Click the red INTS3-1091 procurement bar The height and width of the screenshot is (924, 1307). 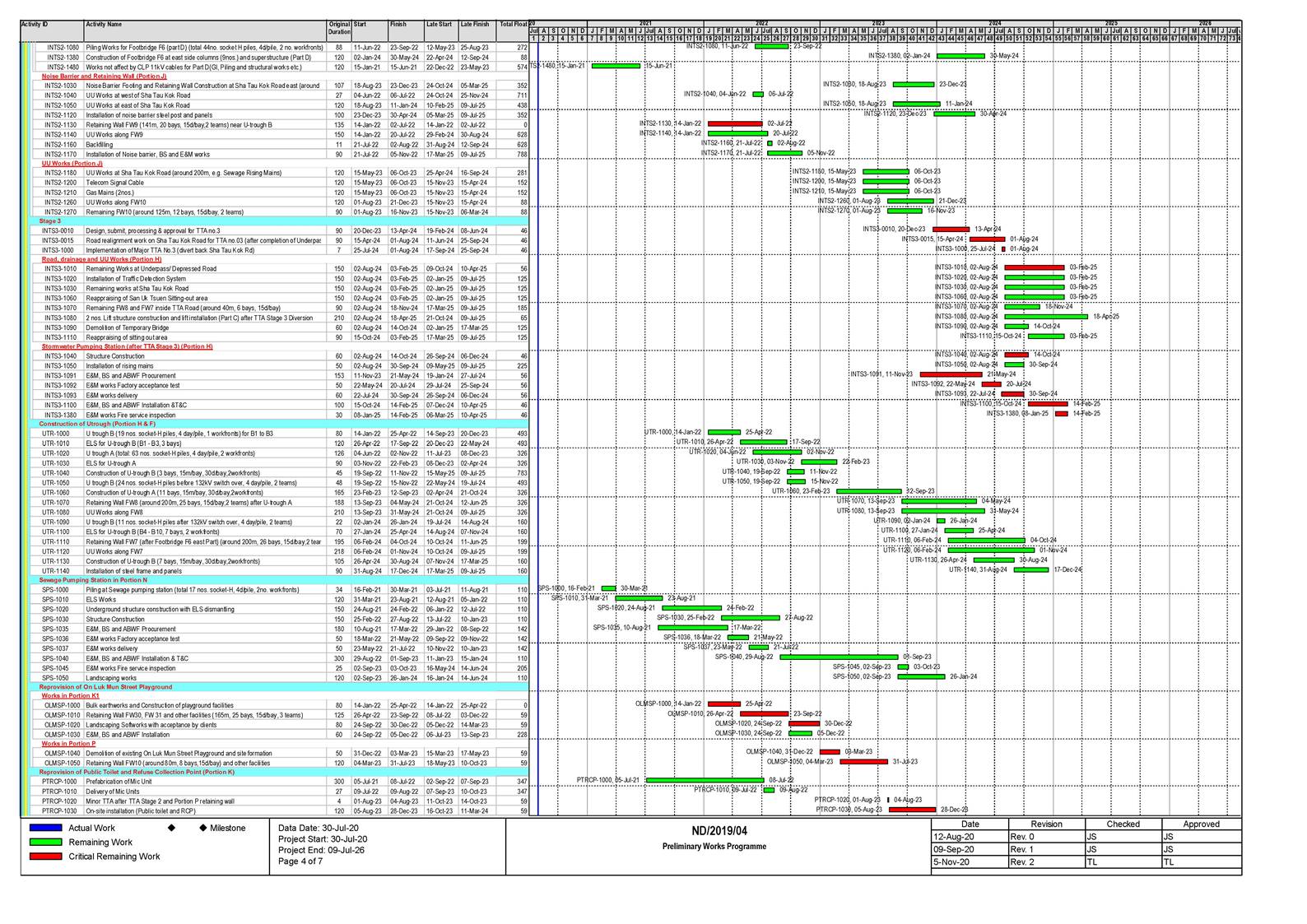click(951, 374)
